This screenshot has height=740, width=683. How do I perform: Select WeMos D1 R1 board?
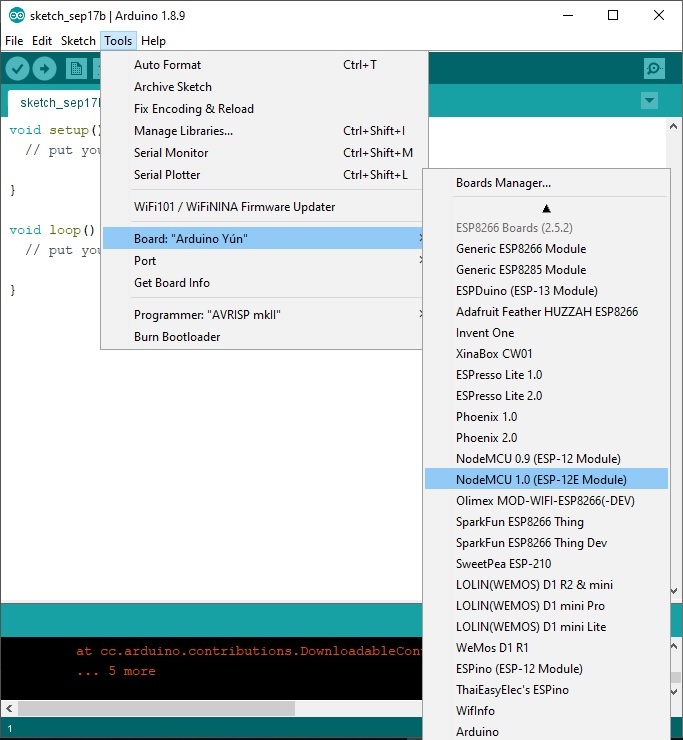tap(546, 648)
